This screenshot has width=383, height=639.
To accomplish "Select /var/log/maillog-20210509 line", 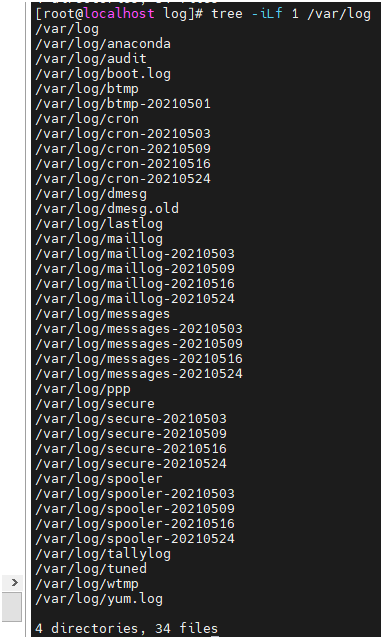I will (135, 269).
